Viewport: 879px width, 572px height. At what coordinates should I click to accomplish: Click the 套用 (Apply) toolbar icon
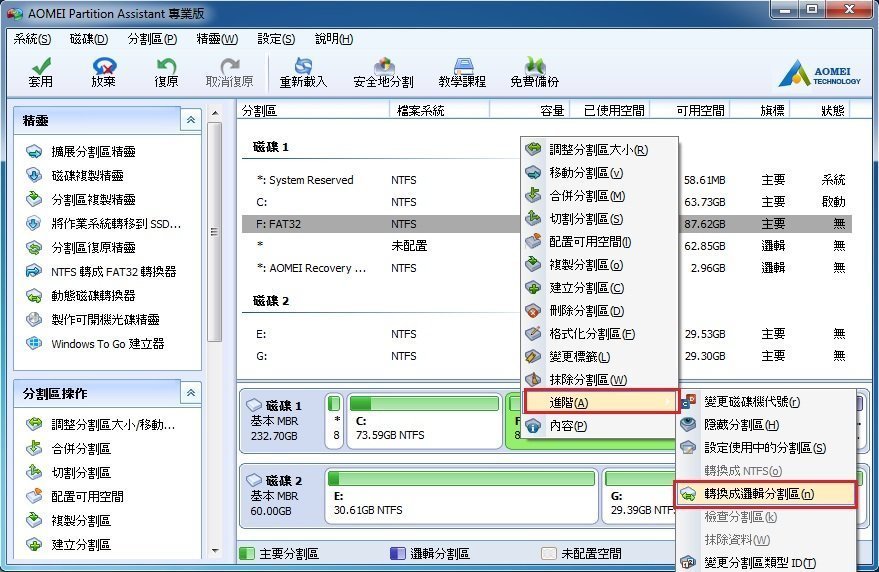pyautogui.click(x=40, y=73)
